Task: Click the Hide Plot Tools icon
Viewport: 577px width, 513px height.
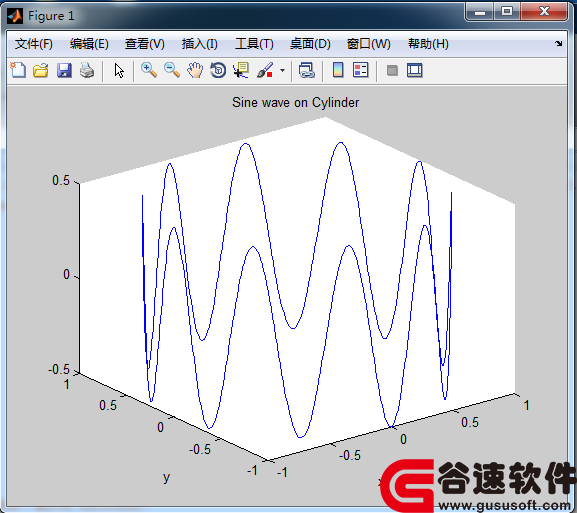Action: click(x=392, y=70)
